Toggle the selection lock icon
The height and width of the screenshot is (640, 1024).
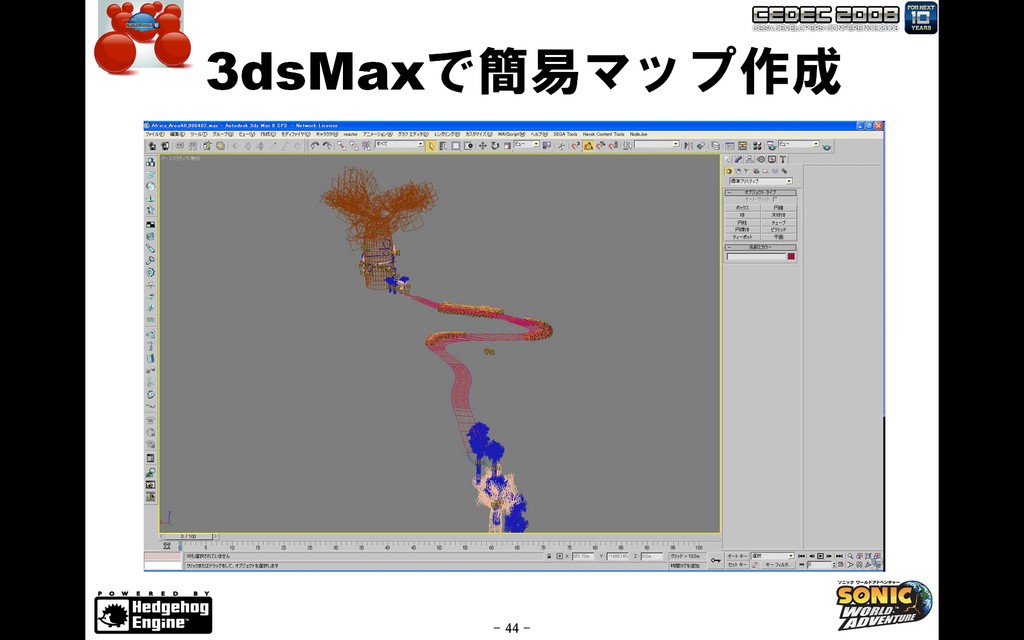pos(549,556)
